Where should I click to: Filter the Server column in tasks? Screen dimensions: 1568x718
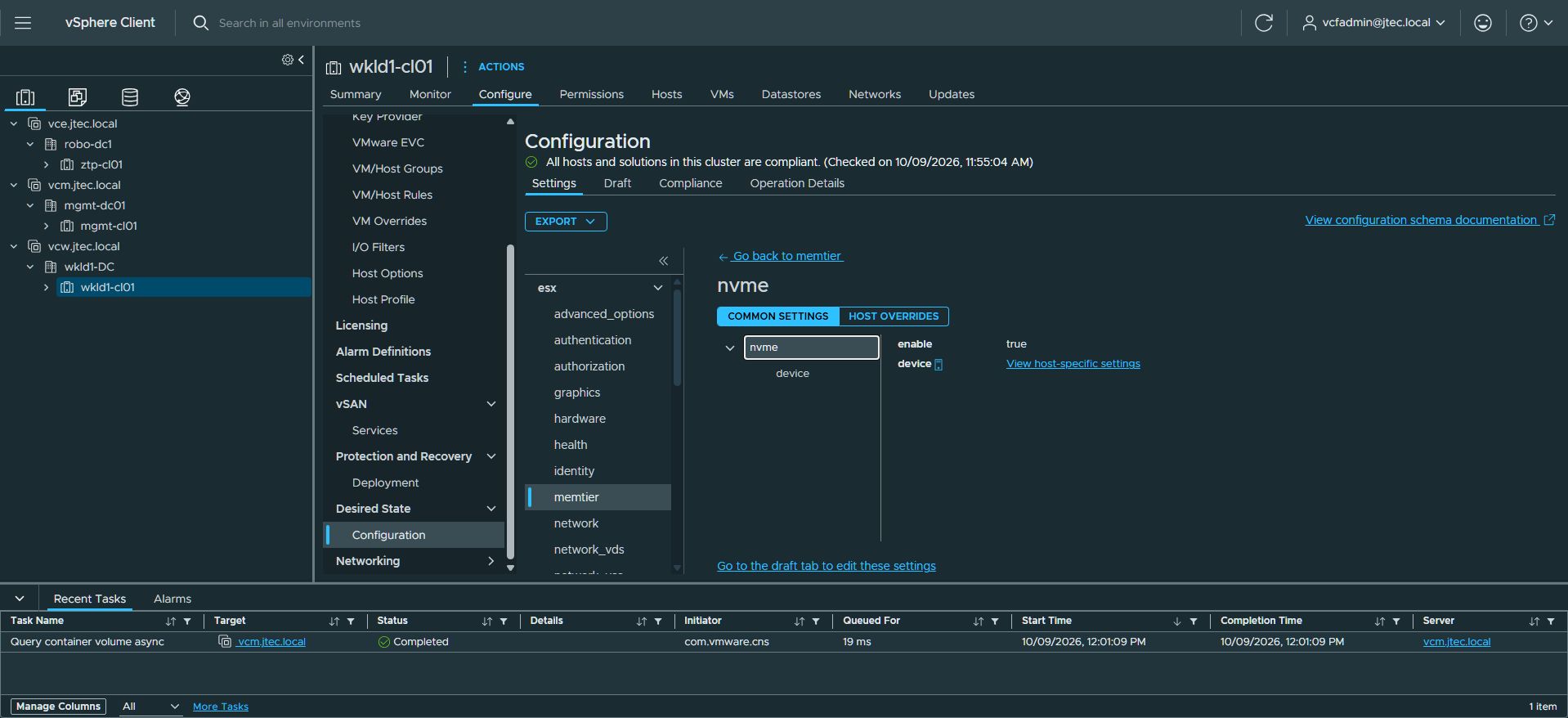pyautogui.click(x=1551, y=622)
